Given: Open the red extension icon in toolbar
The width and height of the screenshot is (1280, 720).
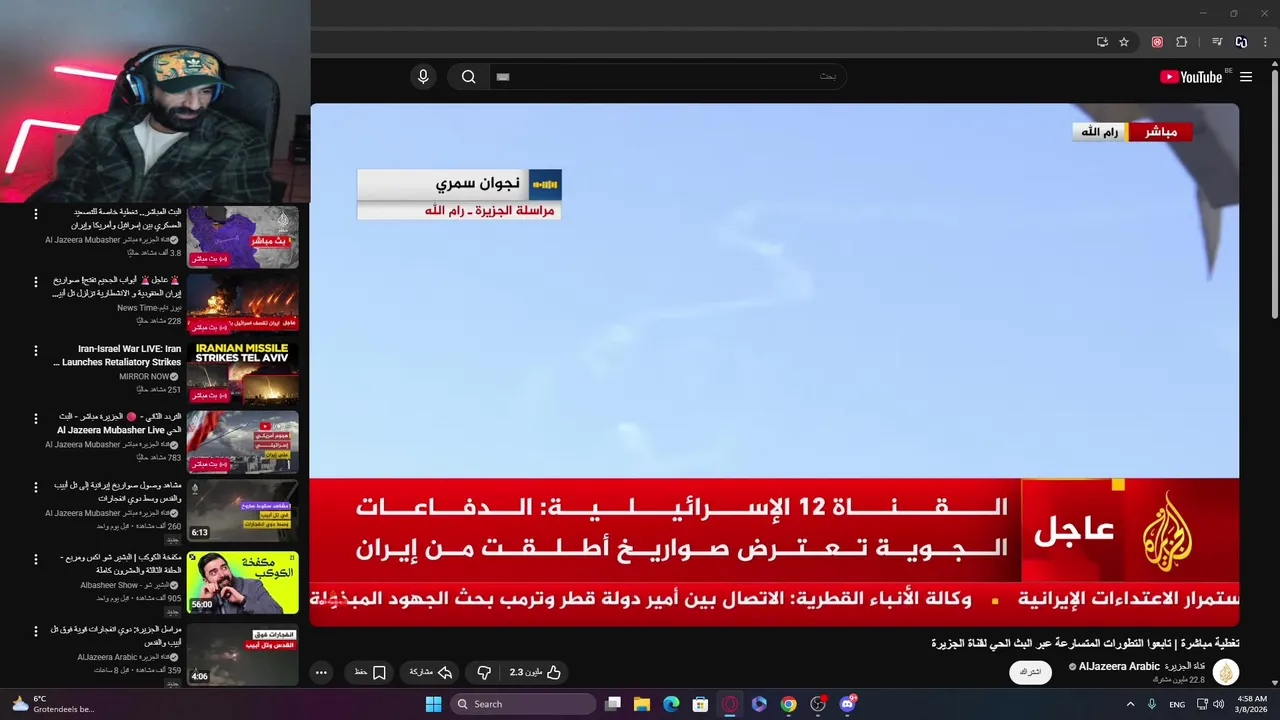Looking at the screenshot, I should pos(1157,42).
